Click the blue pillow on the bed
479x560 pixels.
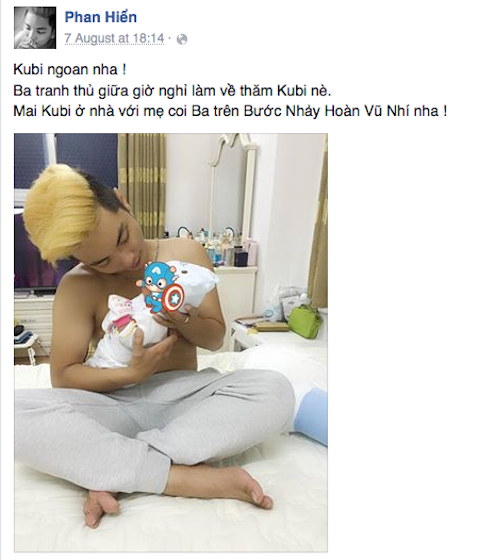pos(311,416)
